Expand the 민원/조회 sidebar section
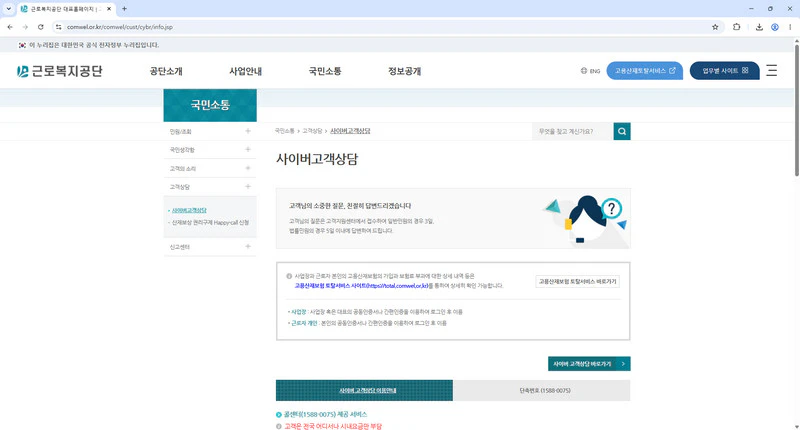Viewport: 800px width, 430px height. [x=210, y=132]
